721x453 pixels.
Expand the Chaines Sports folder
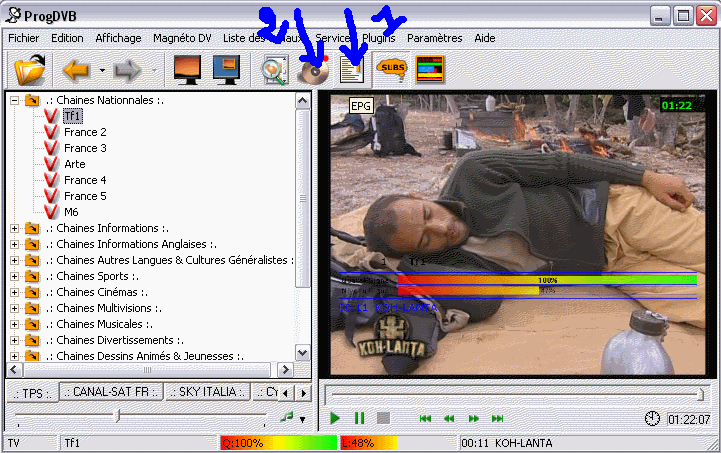[14, 276]
